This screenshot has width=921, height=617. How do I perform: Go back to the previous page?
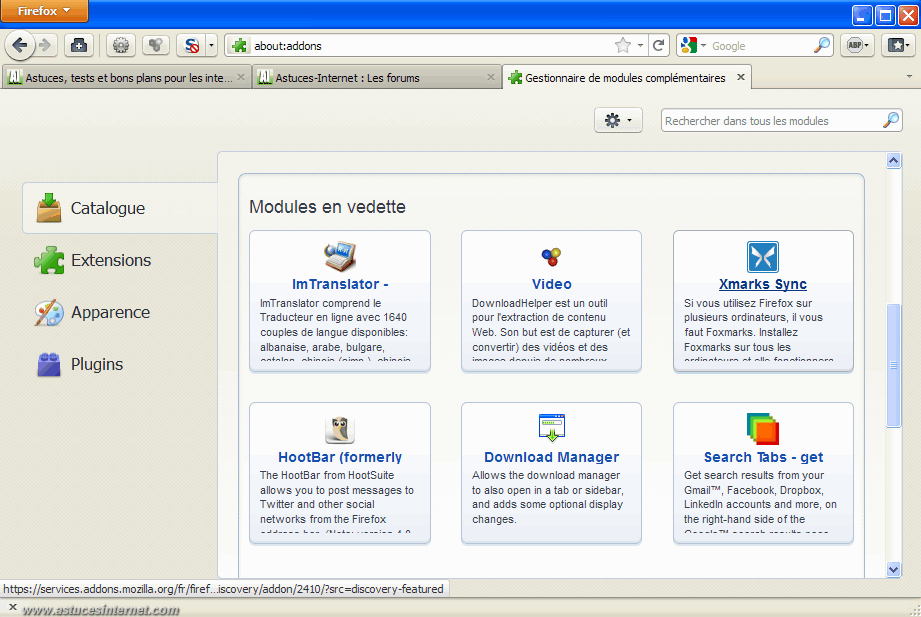pyautogui.click(x=20, y=45)
